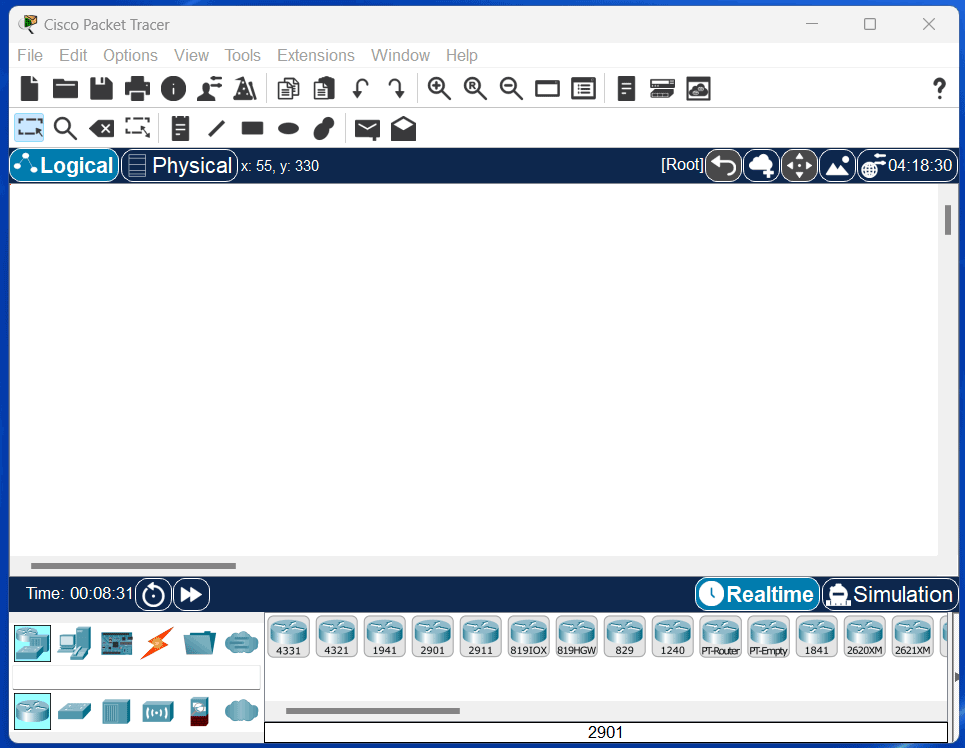Viewport: 965px width, 748px height.
Task: Activate the Select tool
Action: (30, 128)
